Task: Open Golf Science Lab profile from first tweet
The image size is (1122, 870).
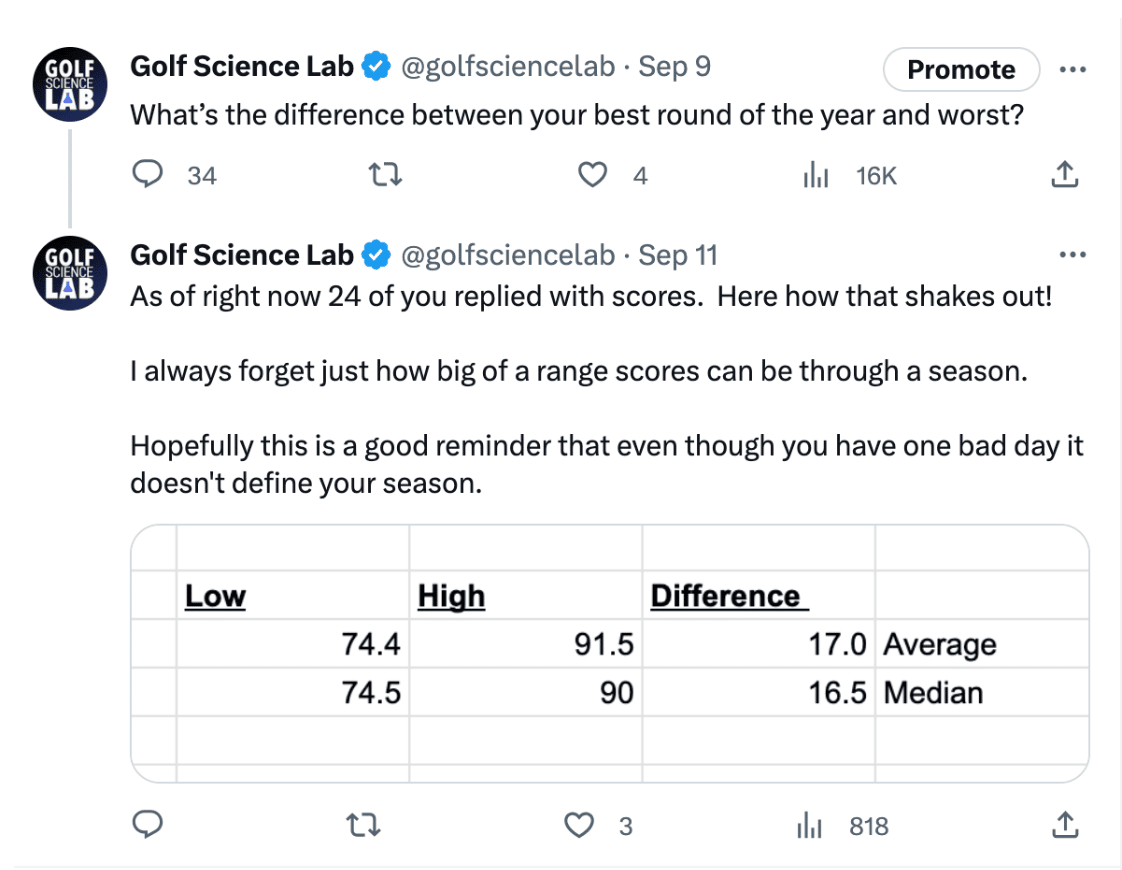Action: 242,67
